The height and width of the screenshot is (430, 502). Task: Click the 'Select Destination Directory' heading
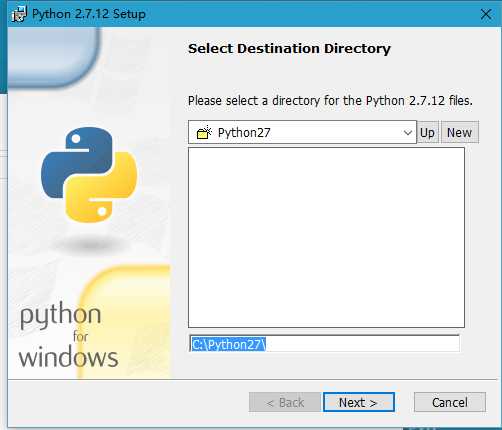289,49
